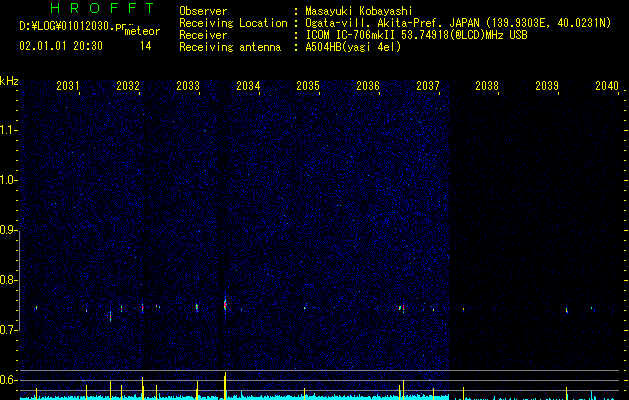The width and height of the screenshot is (629, 400).
Task: Click the Receiving Location label
Action: (233, 23)
